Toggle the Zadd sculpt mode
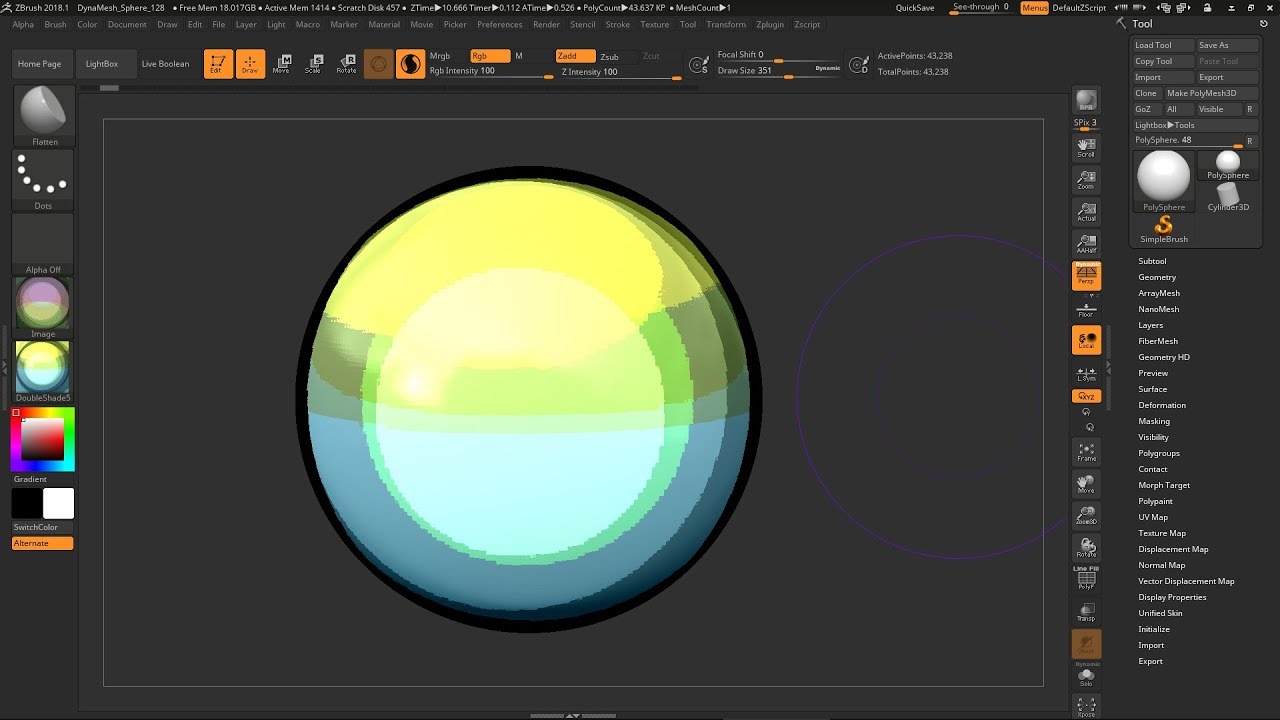The width and height of the screenshot is (1280, 720). [x=575, y=56]
